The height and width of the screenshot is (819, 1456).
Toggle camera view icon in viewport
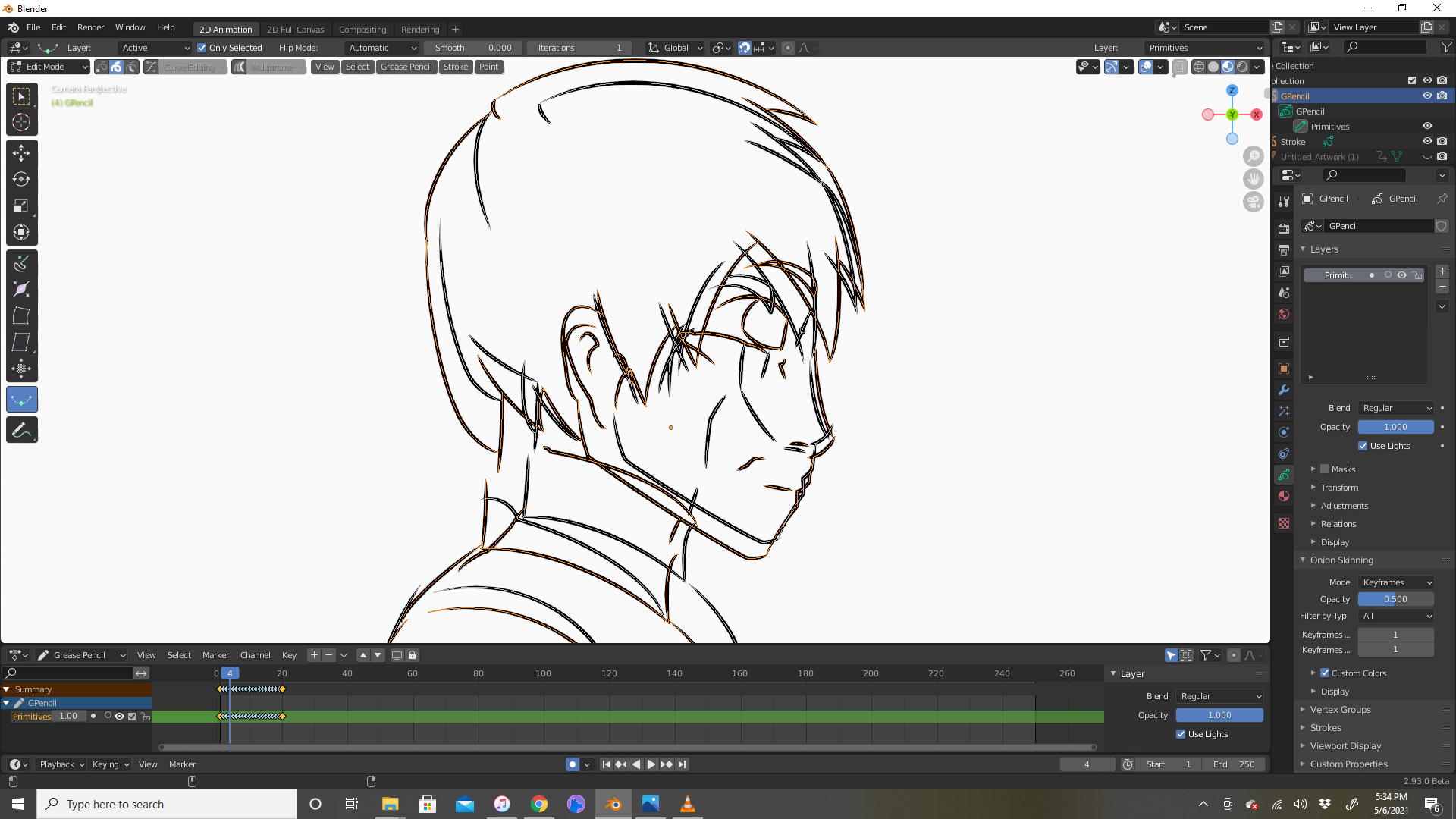pyautogui.click(x=1254, y=202)
